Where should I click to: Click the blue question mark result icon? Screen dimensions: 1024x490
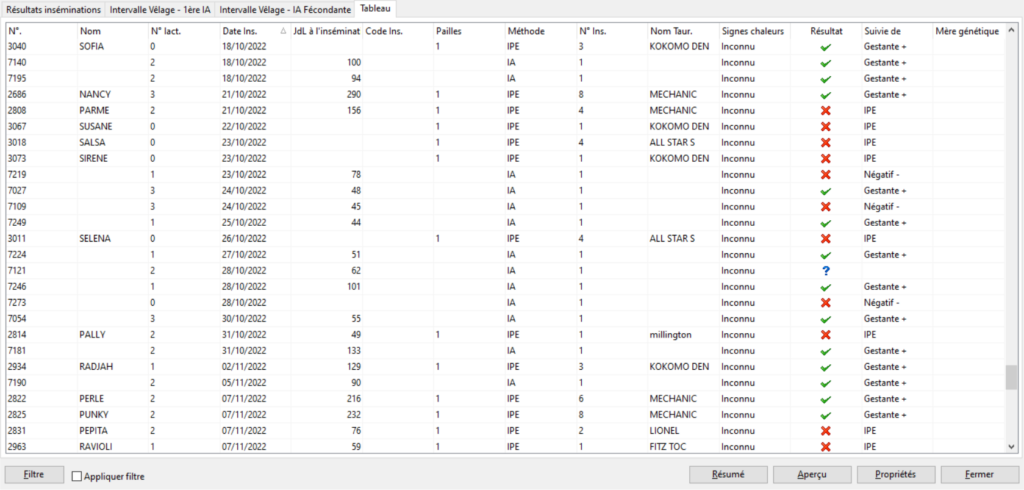825,271
